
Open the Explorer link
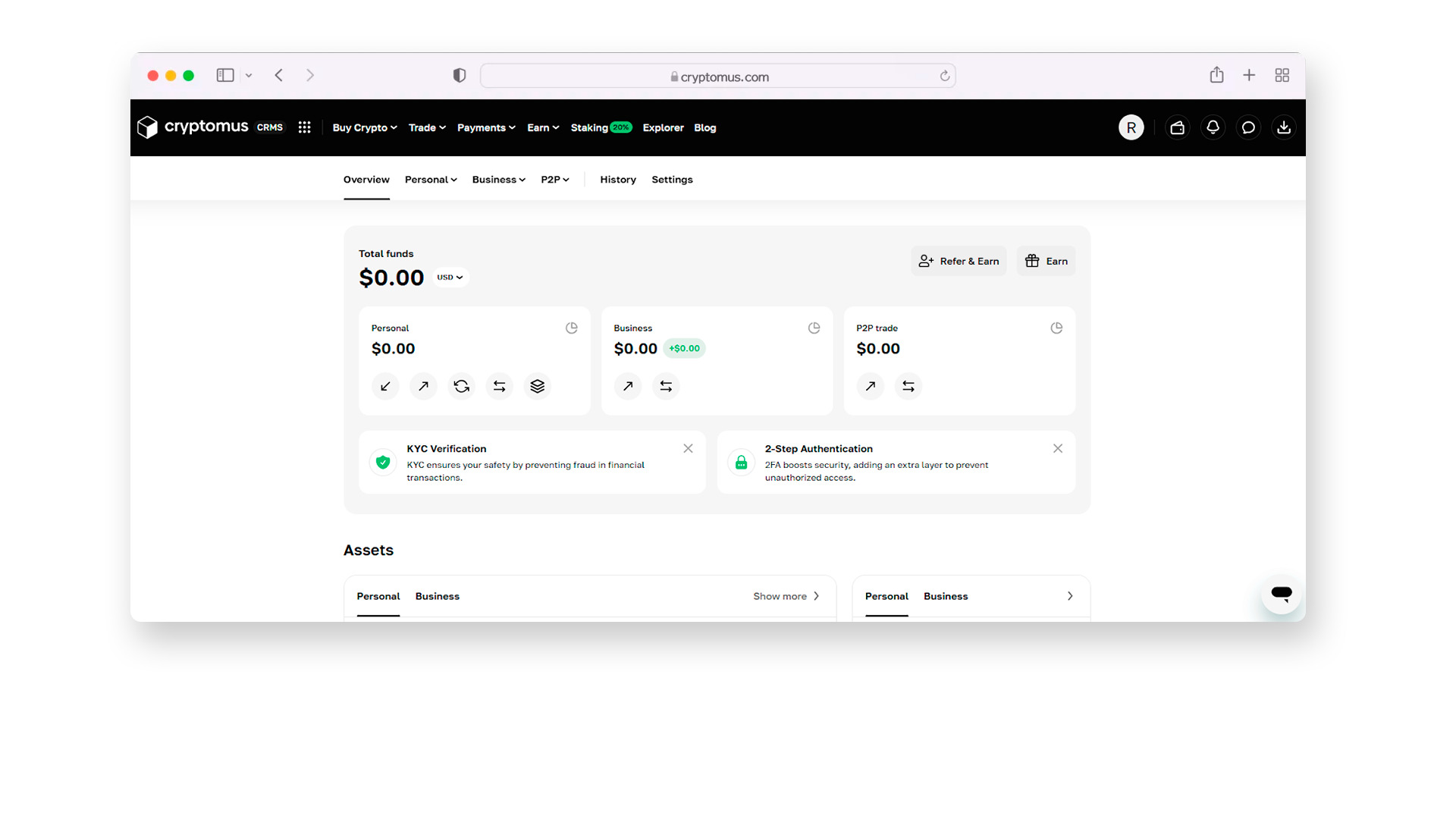pos(663,127)
